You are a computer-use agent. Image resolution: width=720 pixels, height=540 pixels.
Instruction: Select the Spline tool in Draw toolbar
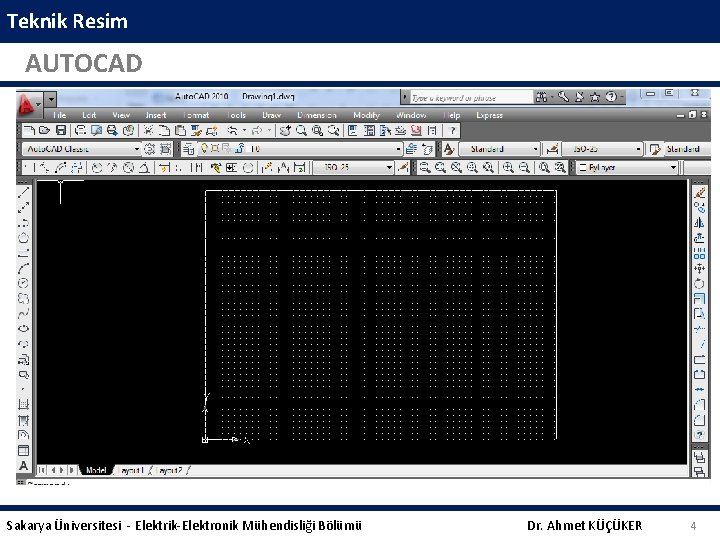pos(23,313)
